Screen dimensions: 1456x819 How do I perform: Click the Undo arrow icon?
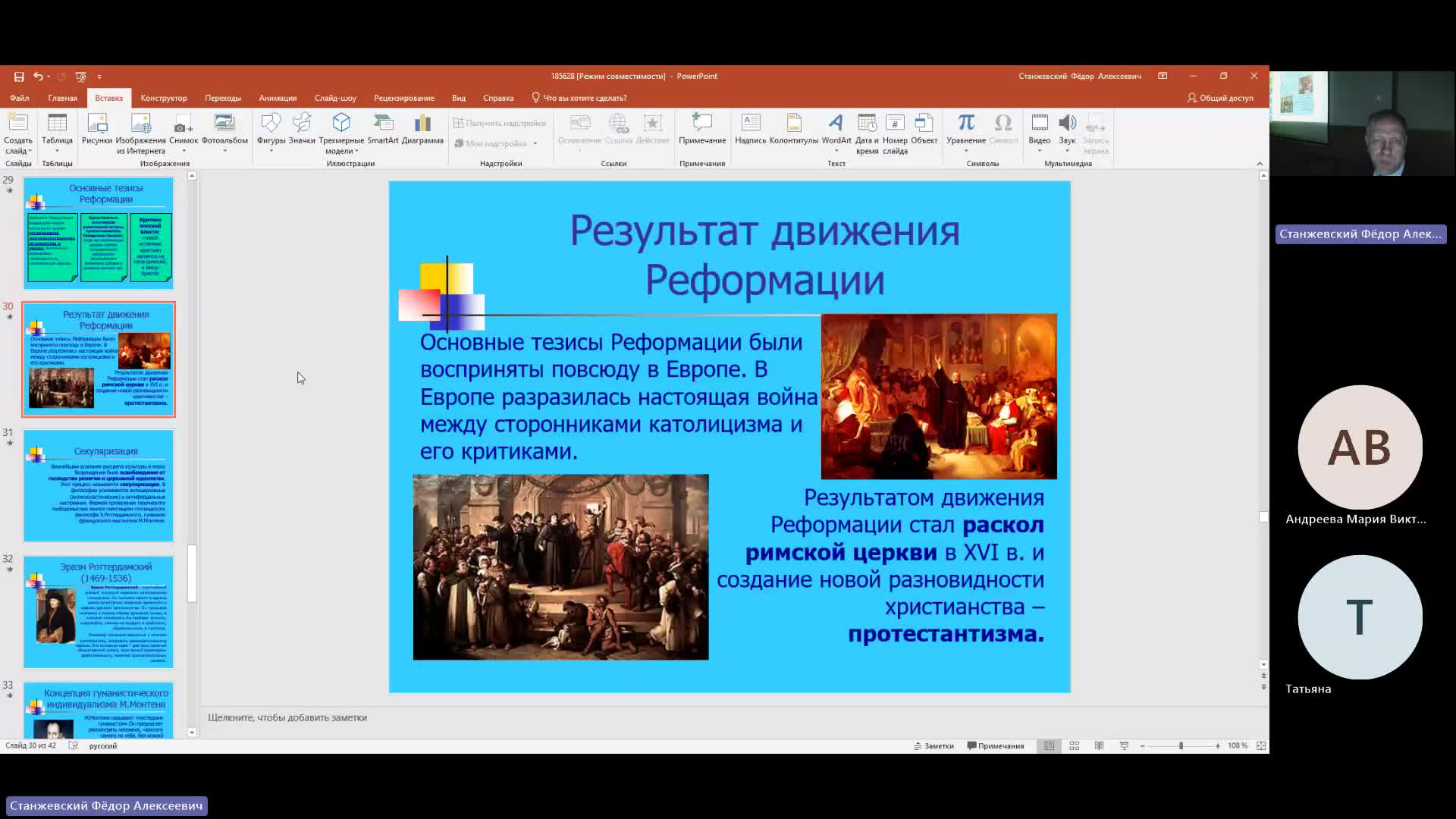click(x=37, y=77)
